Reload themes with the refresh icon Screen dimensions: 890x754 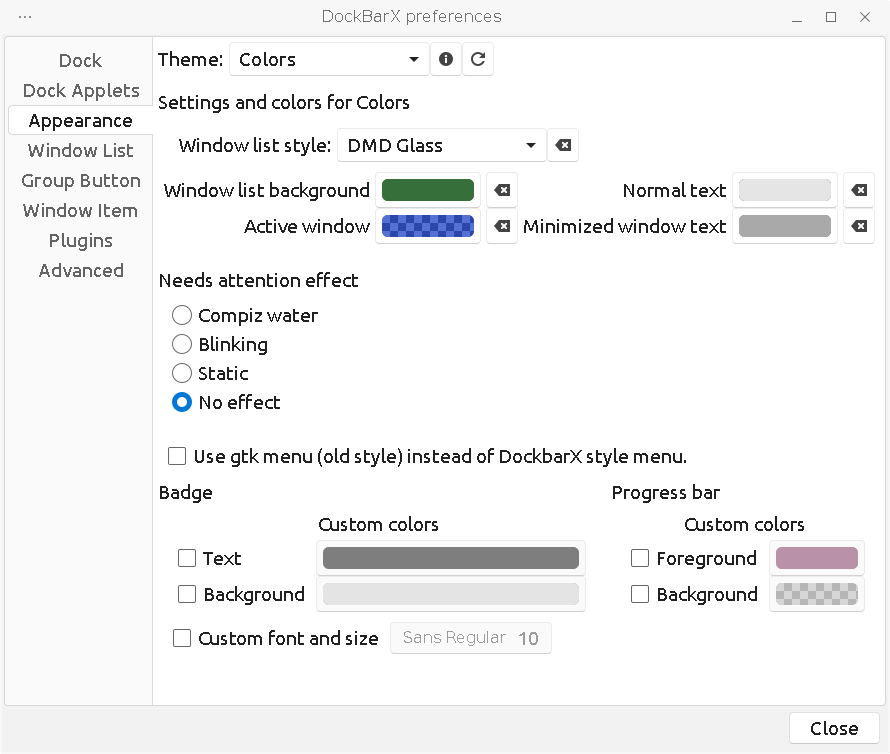(478, 60)
